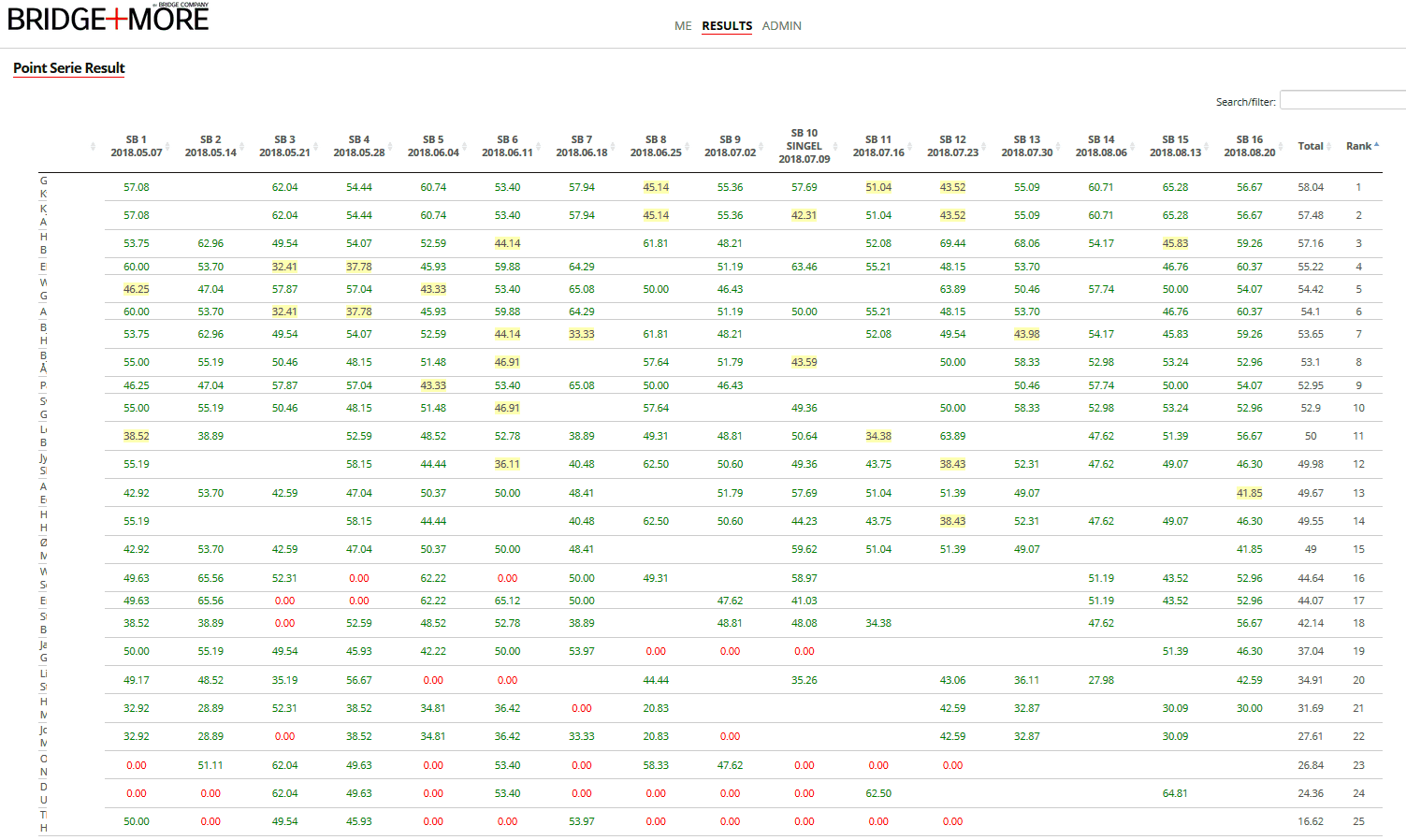Click the SB 7 2018.06.18 header
The width and height of the screenshot is (1406, 840).
click(581, 146)
